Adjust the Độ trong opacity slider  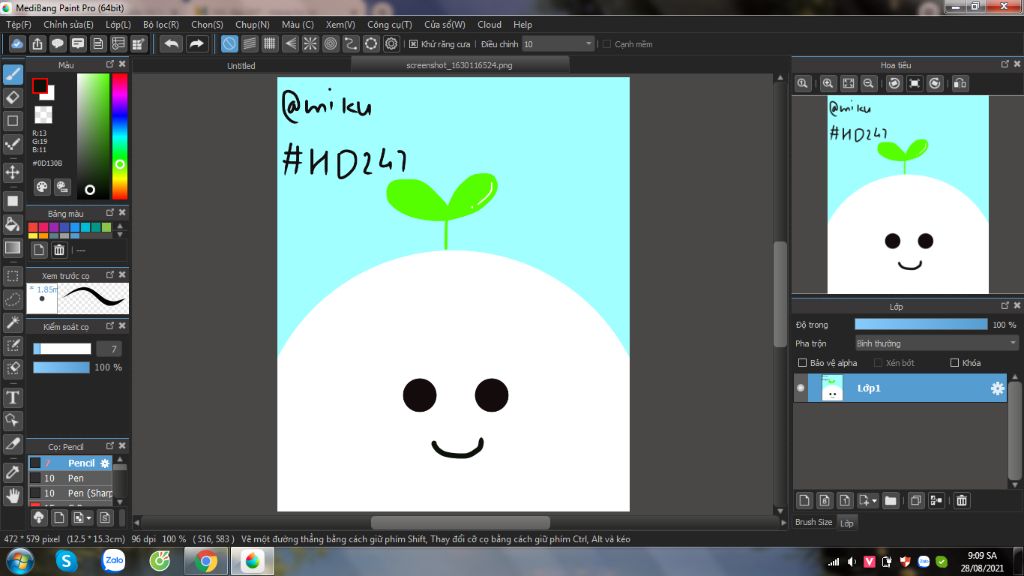[921, 325]
